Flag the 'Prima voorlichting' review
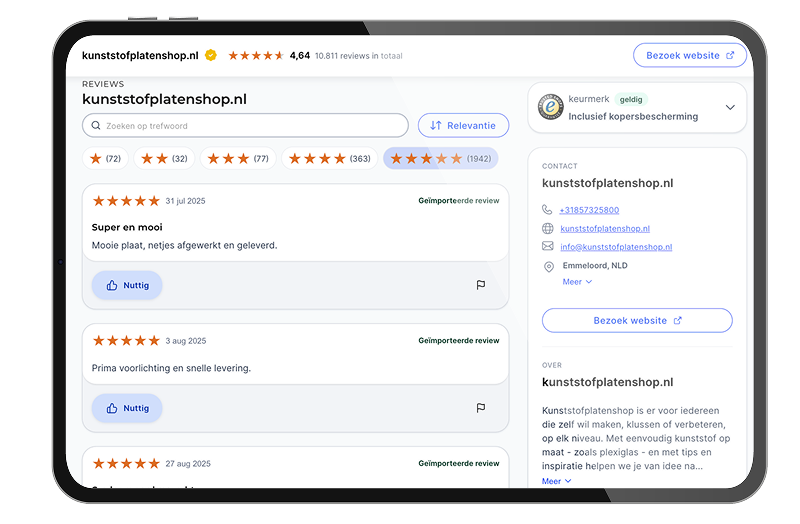The height and width of the screenshot is (524, 800). [481, 408]
